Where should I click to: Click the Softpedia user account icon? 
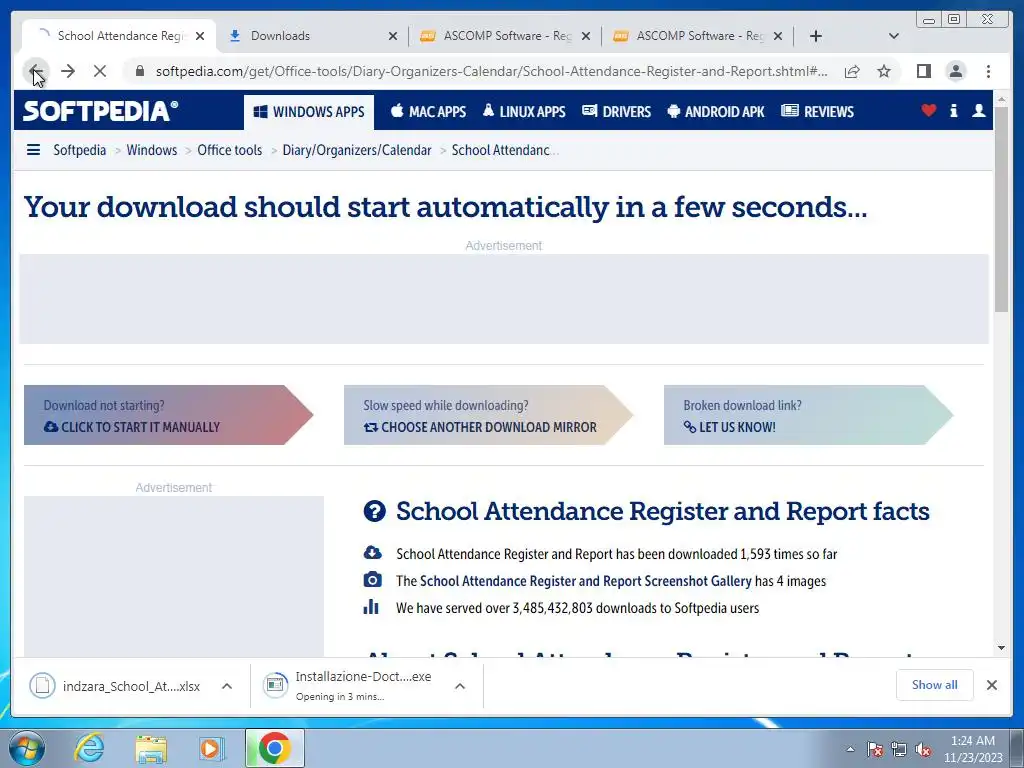point(978,111)
